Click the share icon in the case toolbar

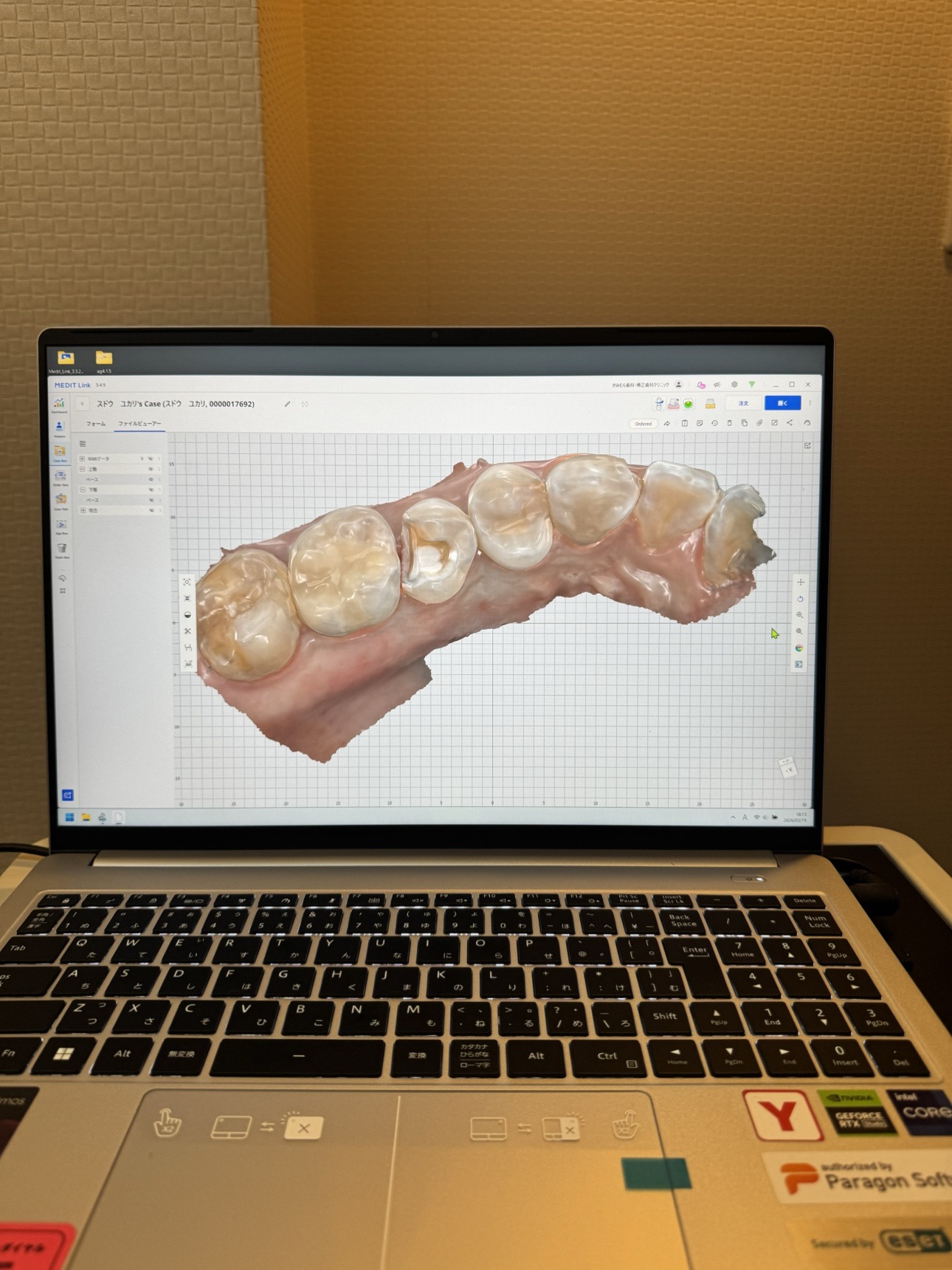(789, 423)
